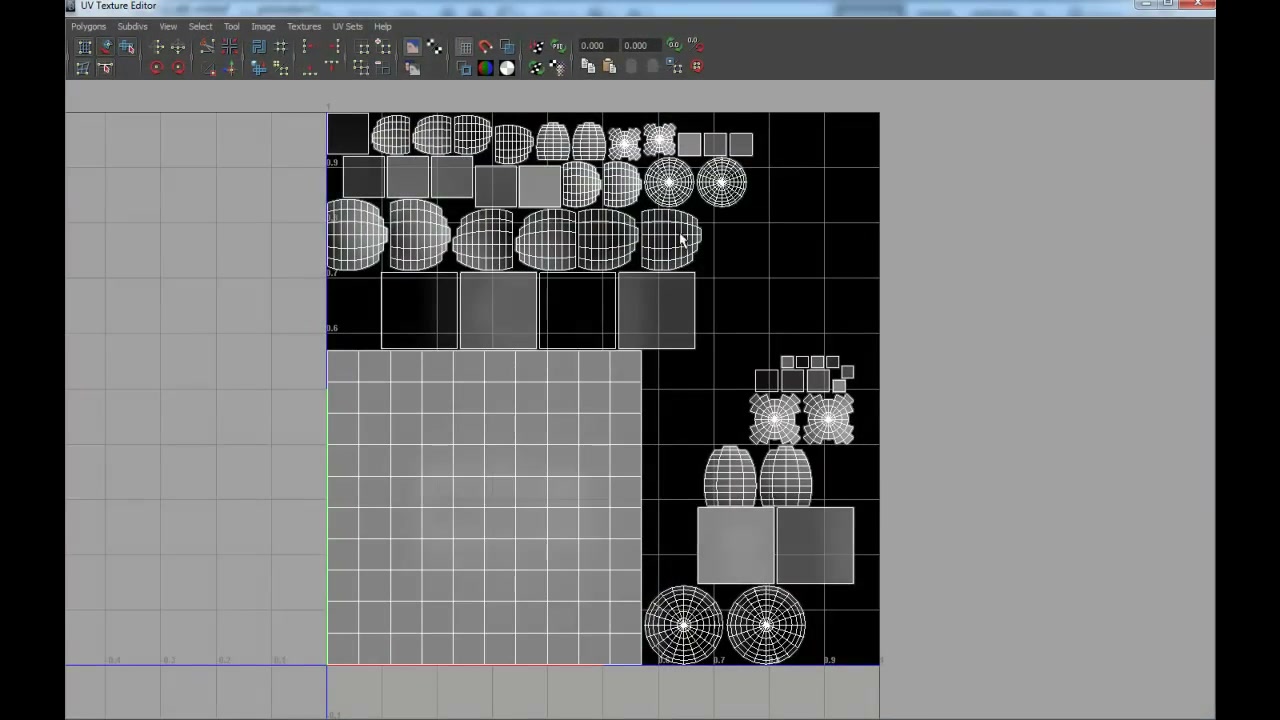This screenshot has height=720, width=1280.
Task: Open the Select menu
Action: [200, 26]
